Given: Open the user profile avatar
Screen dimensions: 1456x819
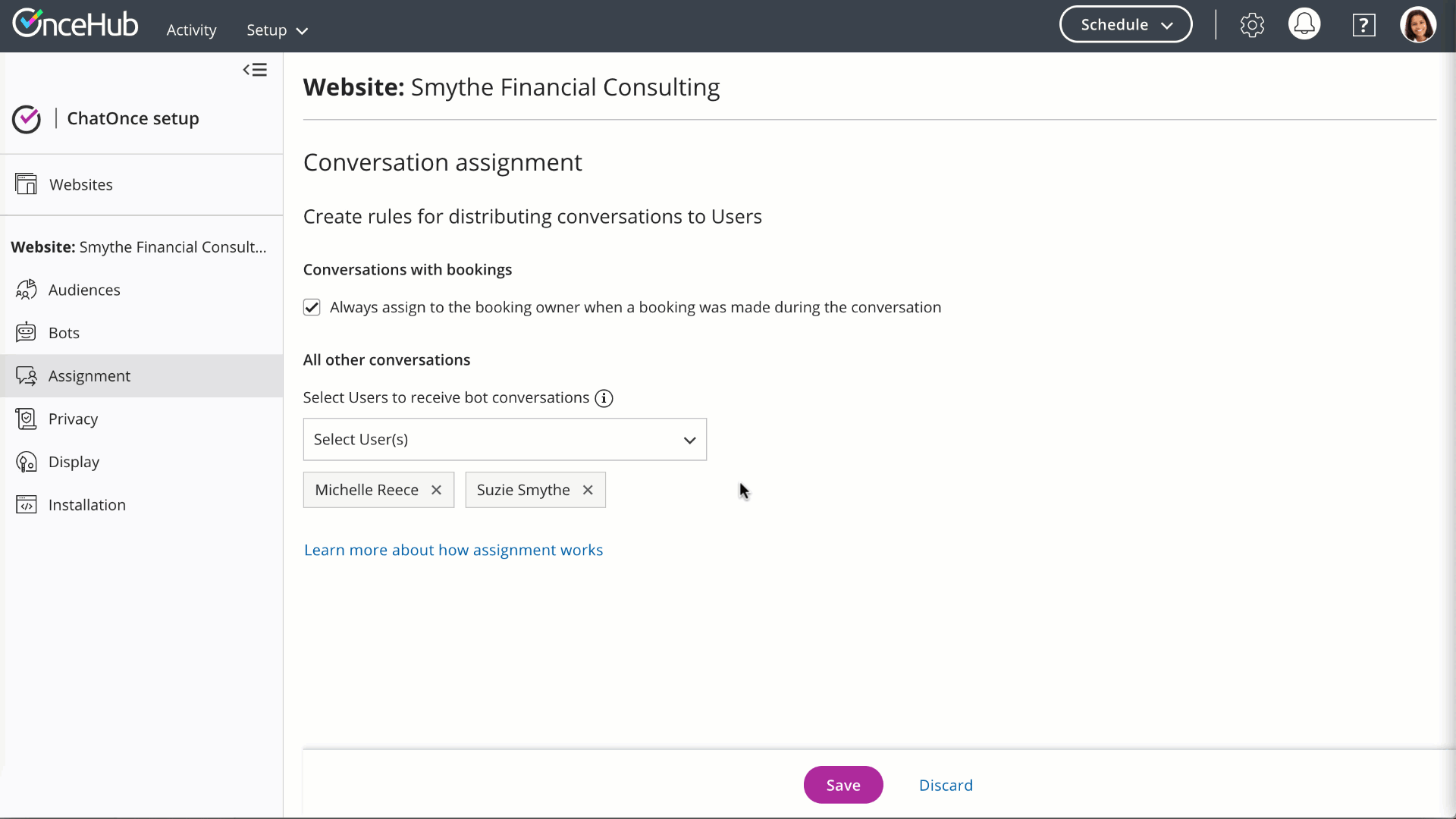Looking at the screenshot, I should coord(1417,25).
